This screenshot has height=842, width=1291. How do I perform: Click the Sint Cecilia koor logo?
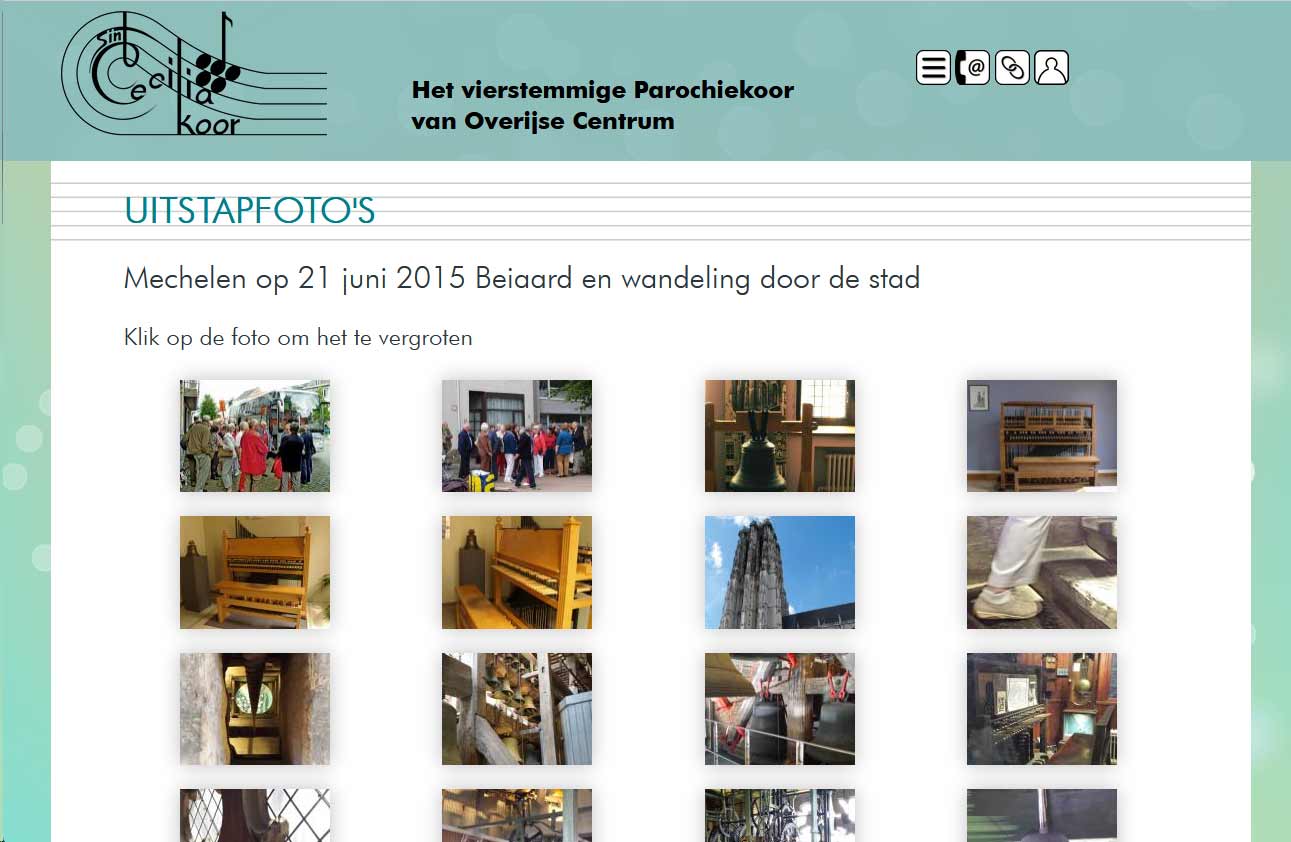tap(194, 75)
